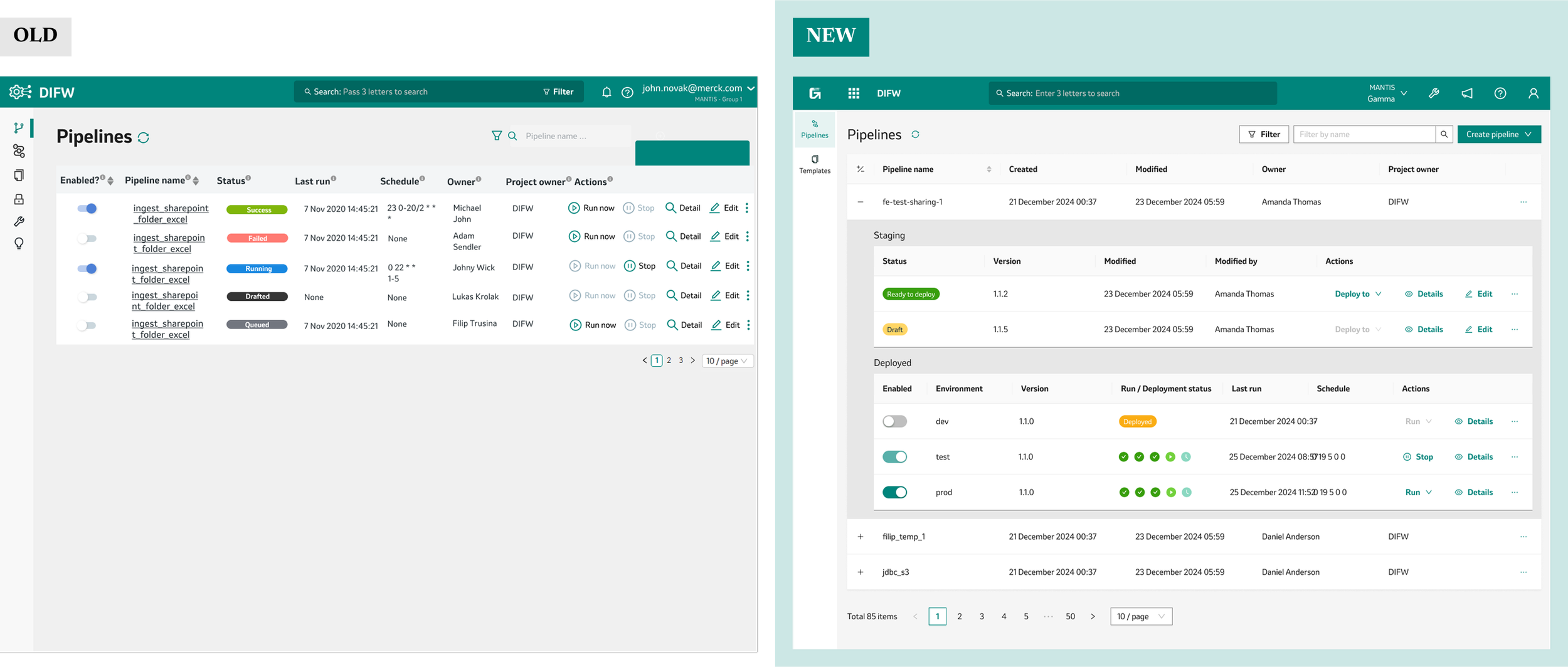Viewport: 1568px width, 667px height.
Task: Click the Filter by name input field
Action: click(x=1364, y=134)
